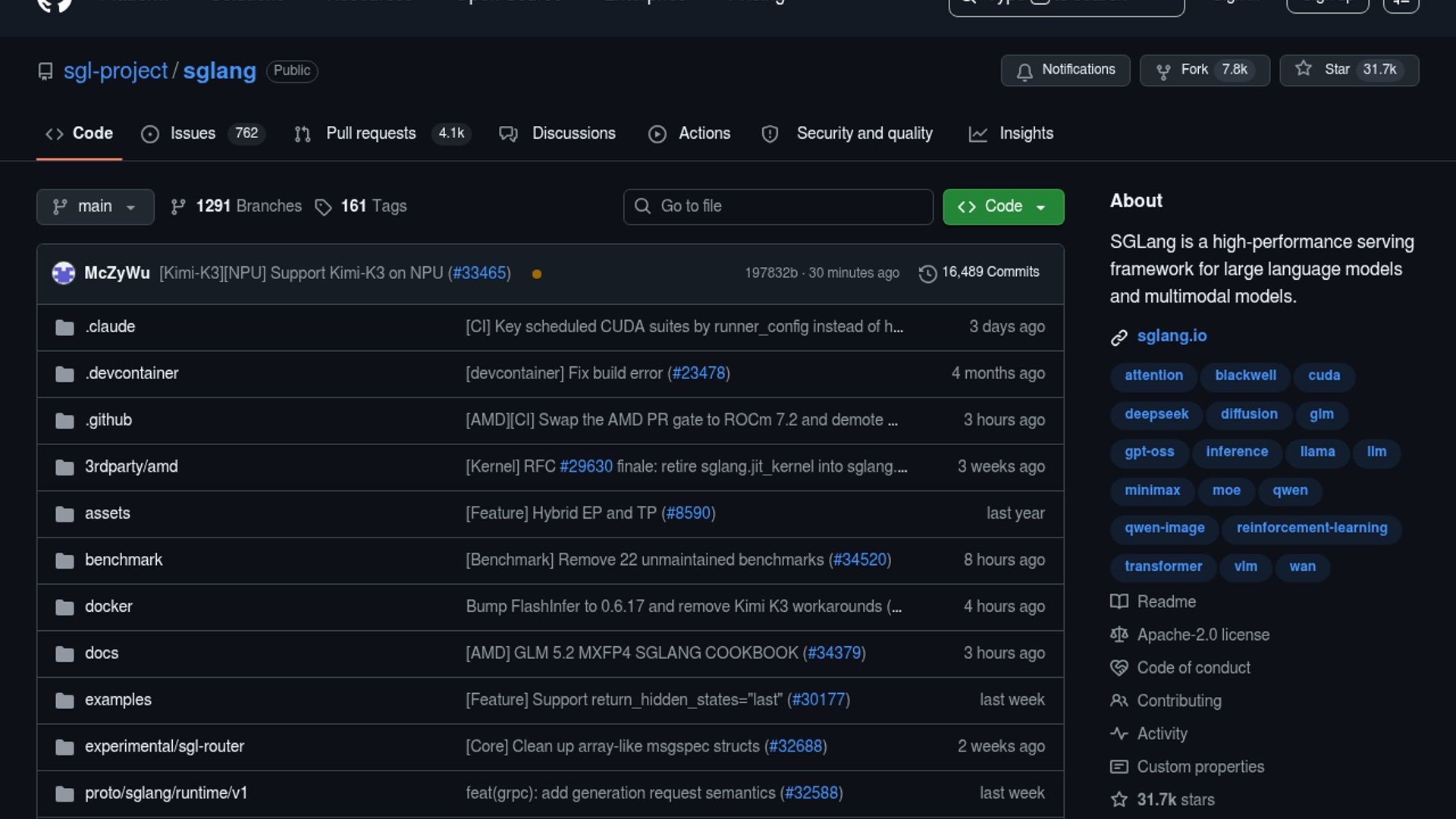
Task: Click the benchmark folder icon
Action: (x=64, y=560)
